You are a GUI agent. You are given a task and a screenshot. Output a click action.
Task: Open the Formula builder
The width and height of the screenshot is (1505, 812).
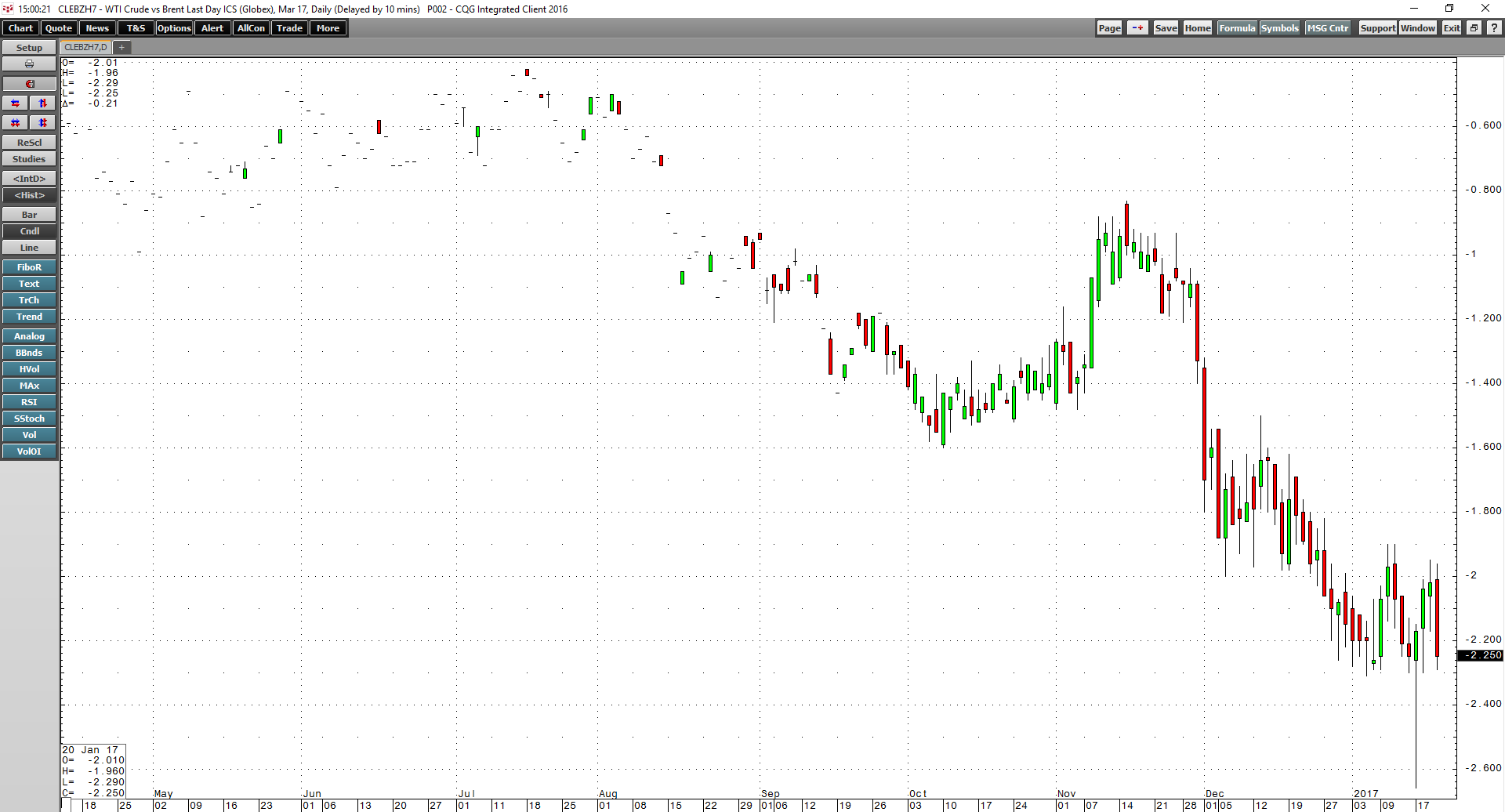click(1237, 28)
